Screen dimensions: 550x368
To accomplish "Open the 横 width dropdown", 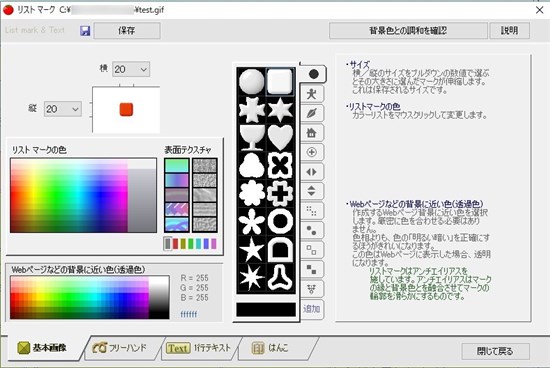I will tap(131, 69).
